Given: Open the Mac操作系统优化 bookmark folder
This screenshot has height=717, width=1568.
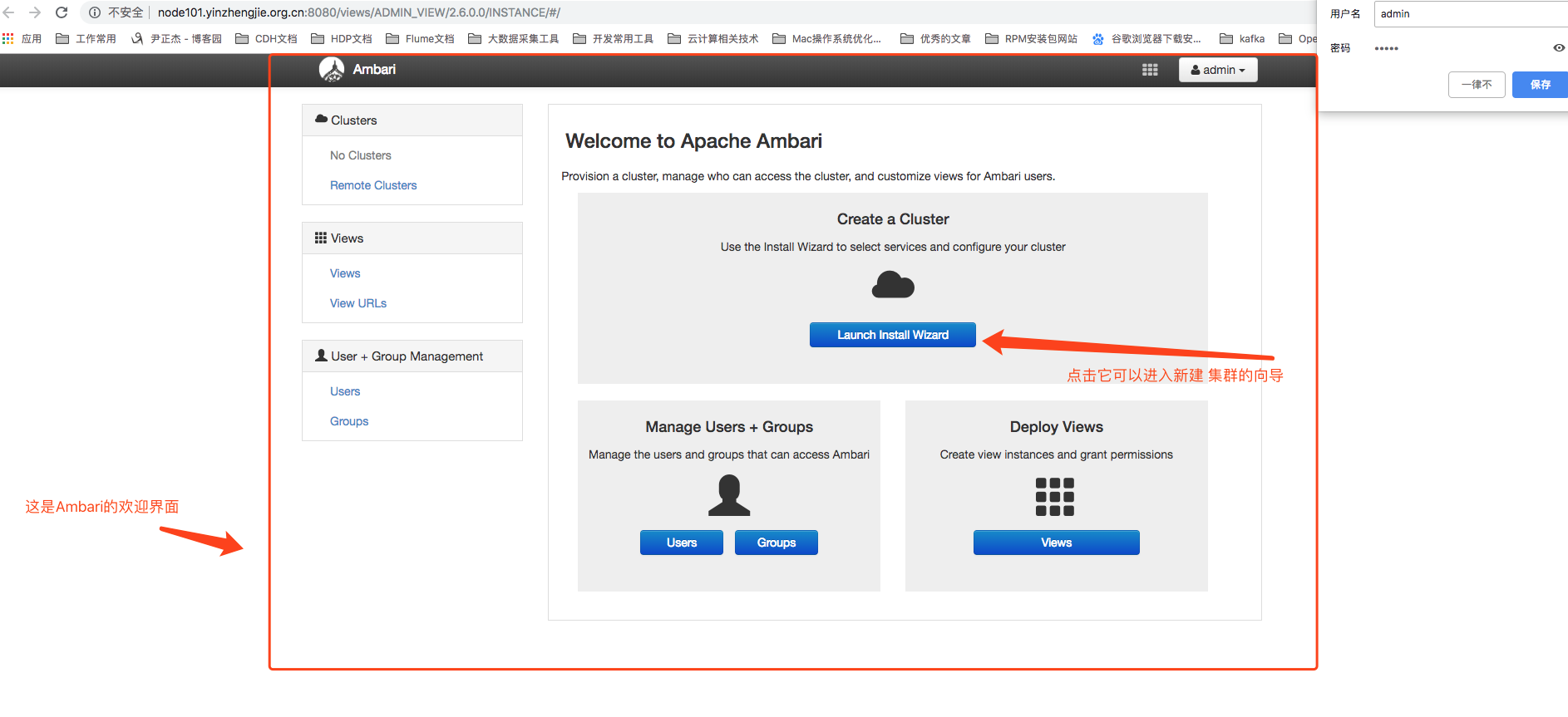Looking at the screenshot, I should coord(827,39).
